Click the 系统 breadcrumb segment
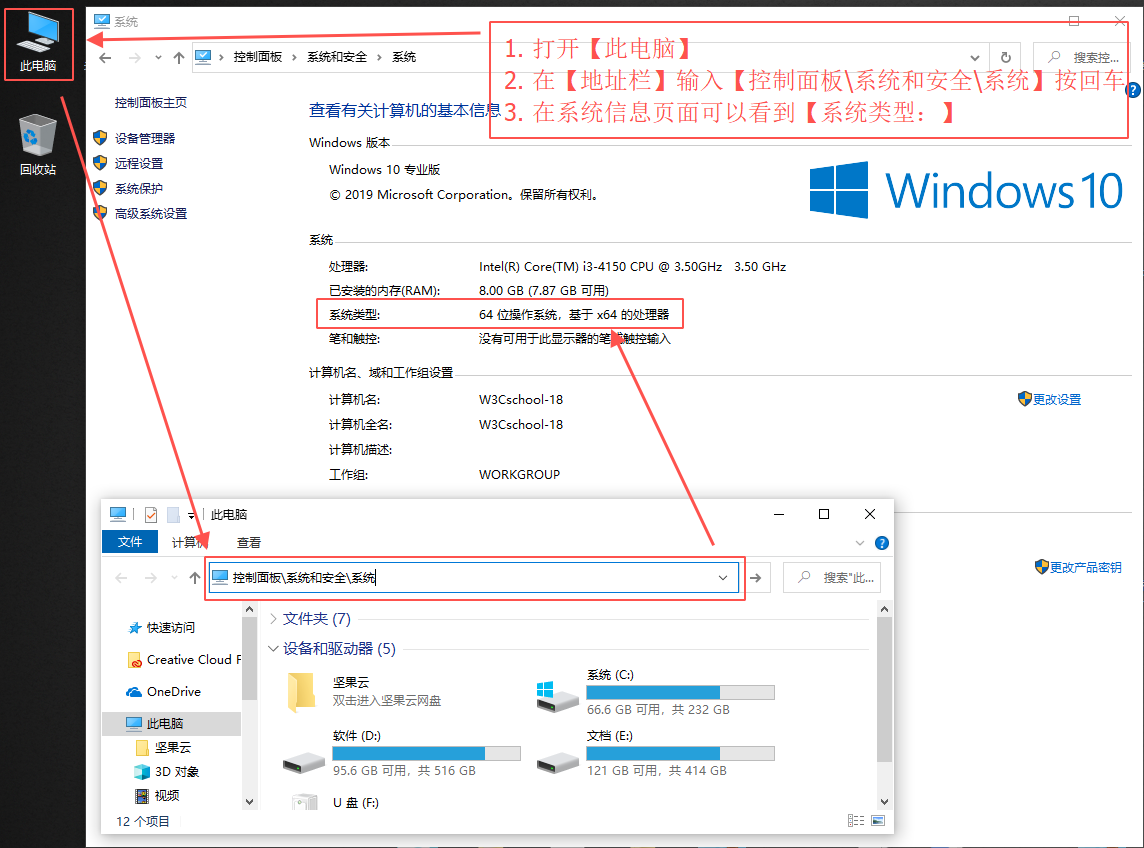 [x=404, y=57]
